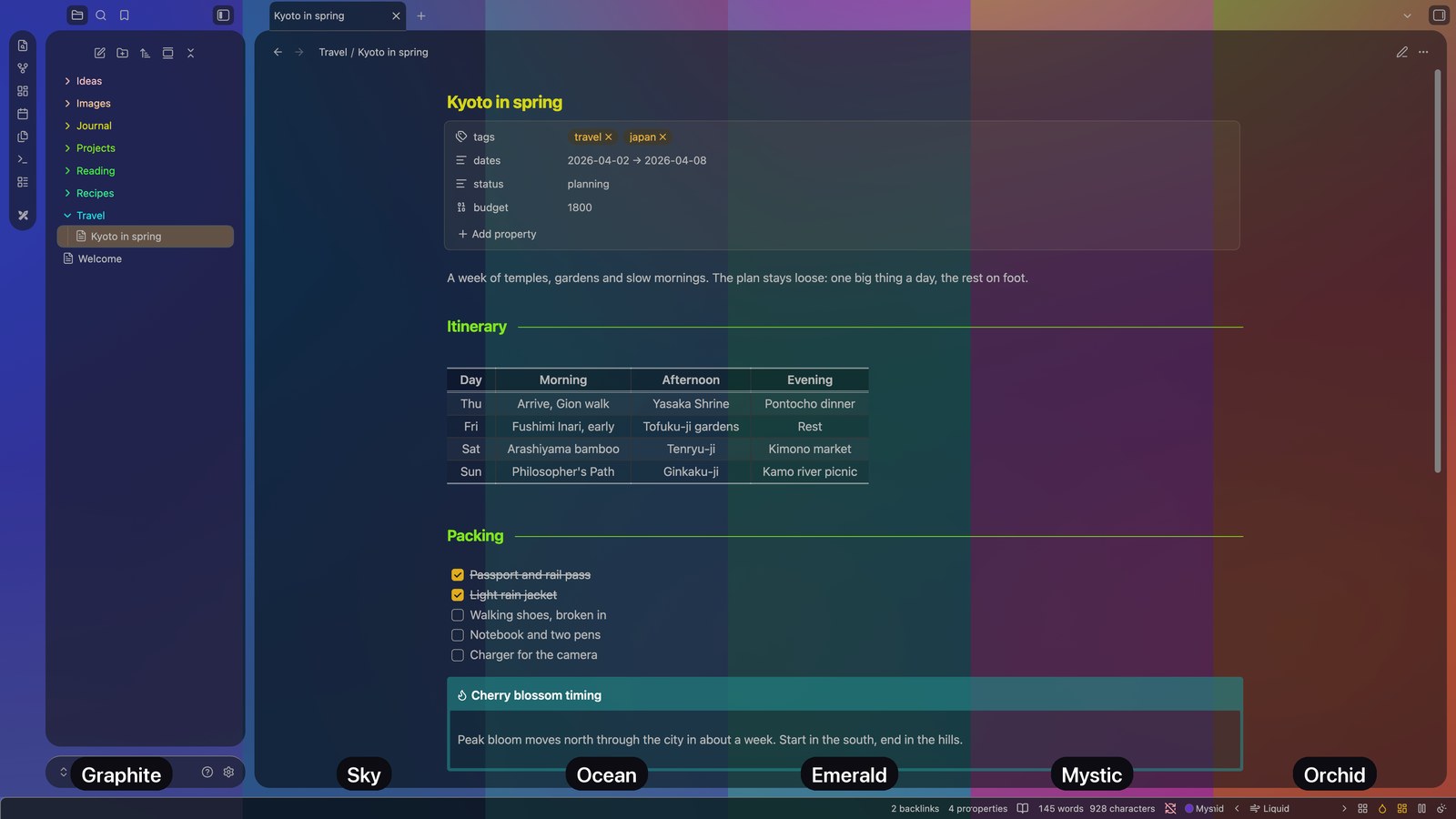Expand the Projects folder
This screenshot has height=819, width=1456.
point(67,148)
